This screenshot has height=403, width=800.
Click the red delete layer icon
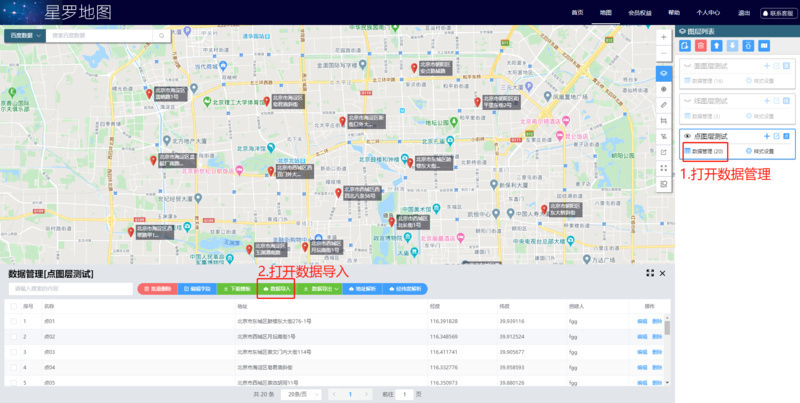[x=701, y=46]
